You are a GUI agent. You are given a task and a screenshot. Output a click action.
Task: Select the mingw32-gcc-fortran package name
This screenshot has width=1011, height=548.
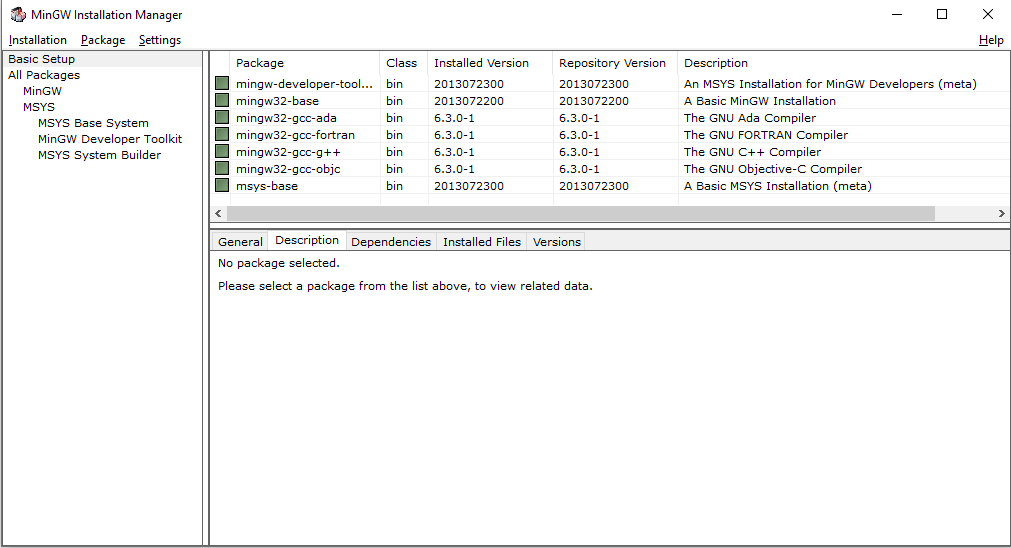[x=295, y=135]
